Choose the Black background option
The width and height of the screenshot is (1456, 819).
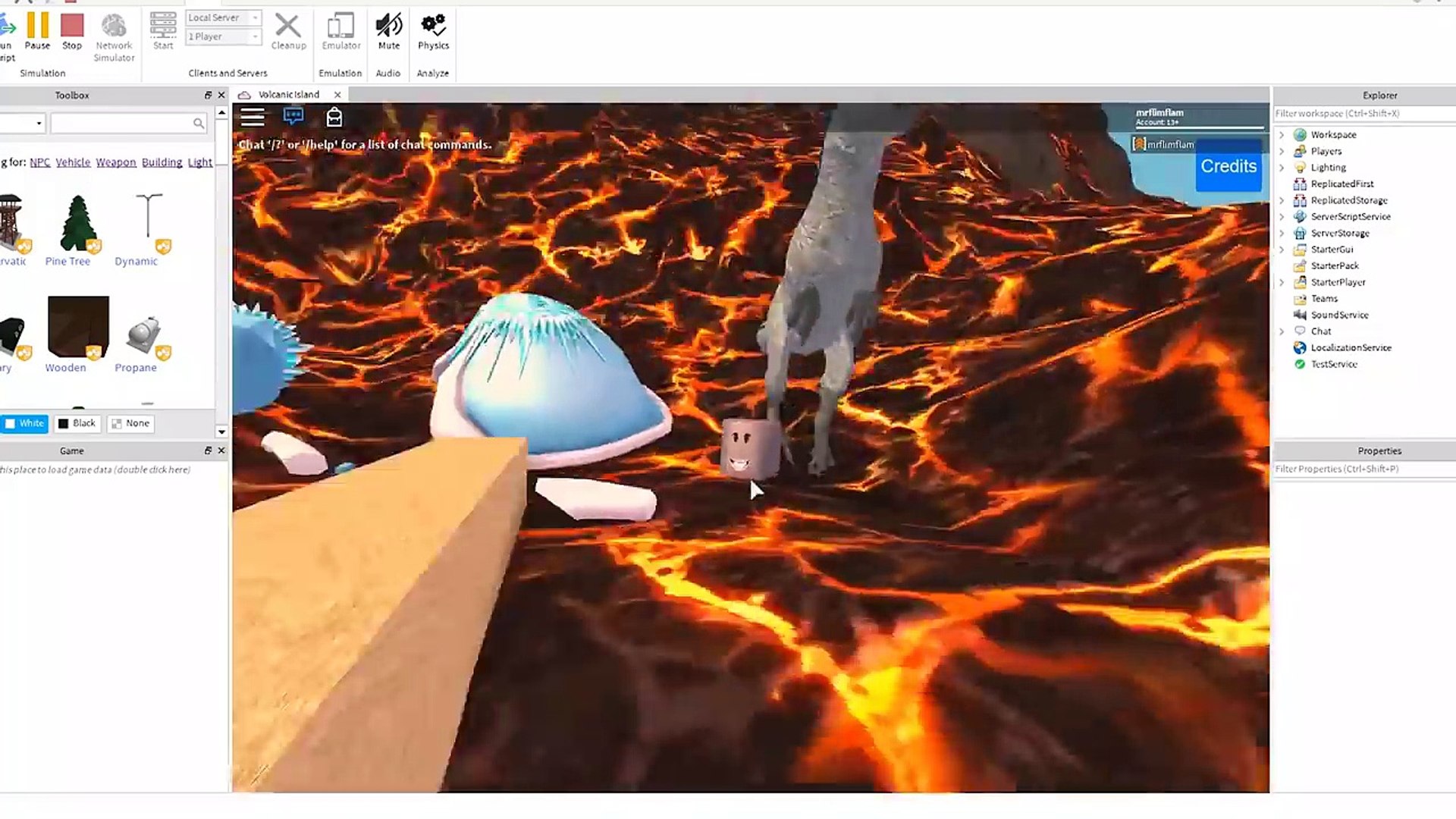[x=77, y=423]
